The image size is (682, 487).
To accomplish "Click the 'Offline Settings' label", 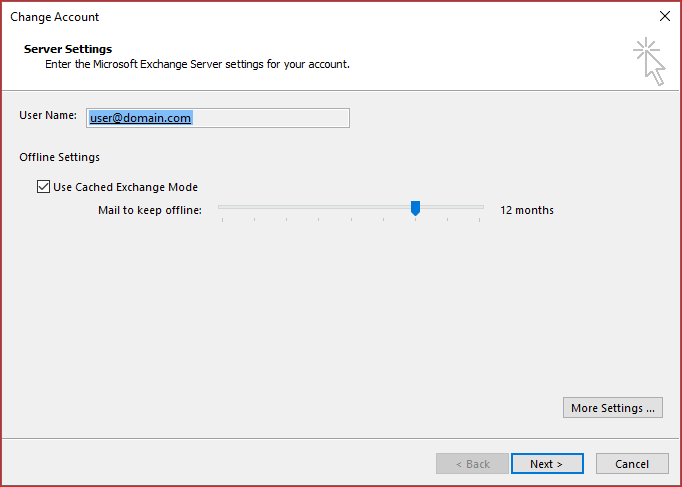I will (60, 157).
